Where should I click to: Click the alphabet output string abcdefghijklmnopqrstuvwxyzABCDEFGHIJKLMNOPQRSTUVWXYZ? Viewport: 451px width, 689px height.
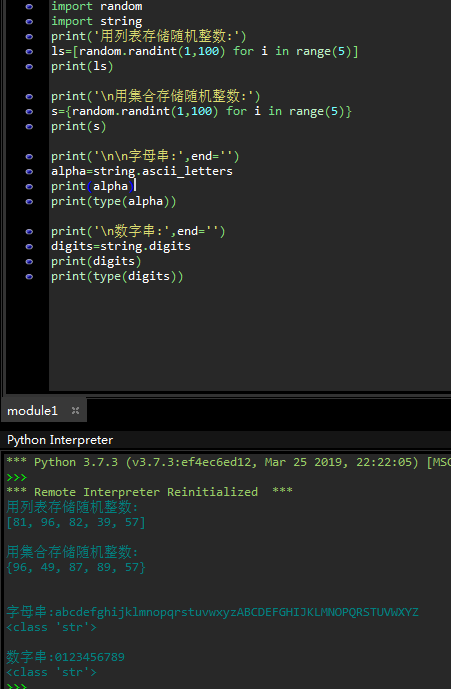(x=237, y=612)
